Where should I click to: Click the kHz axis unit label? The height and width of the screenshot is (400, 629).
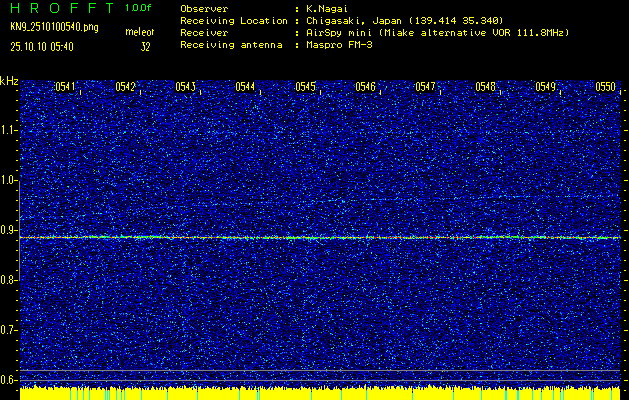pos(9,80)
